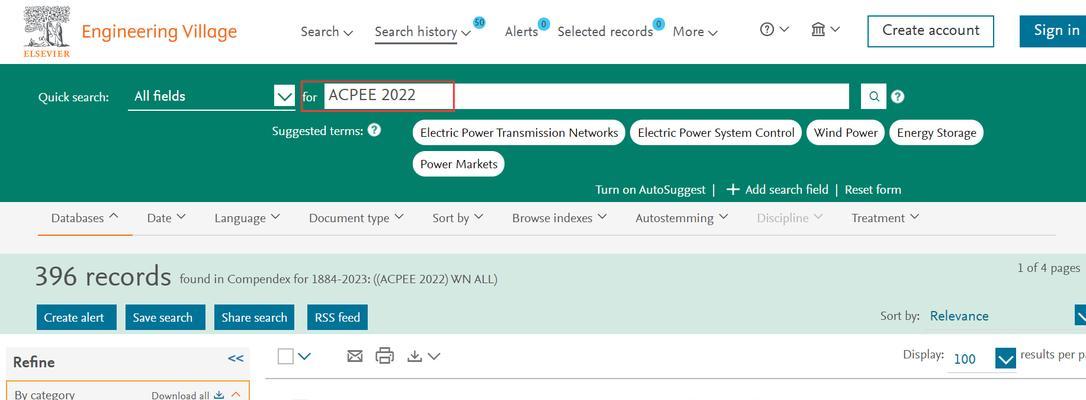Expand the More menu
Screen dimensions: 1086x400
(x=695, y=32)
